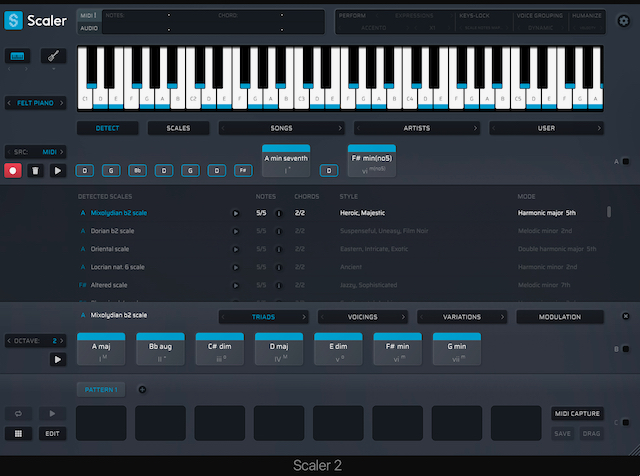
Task: Toggle KEYS-LOCK on
Action: [x=474, y=16]
